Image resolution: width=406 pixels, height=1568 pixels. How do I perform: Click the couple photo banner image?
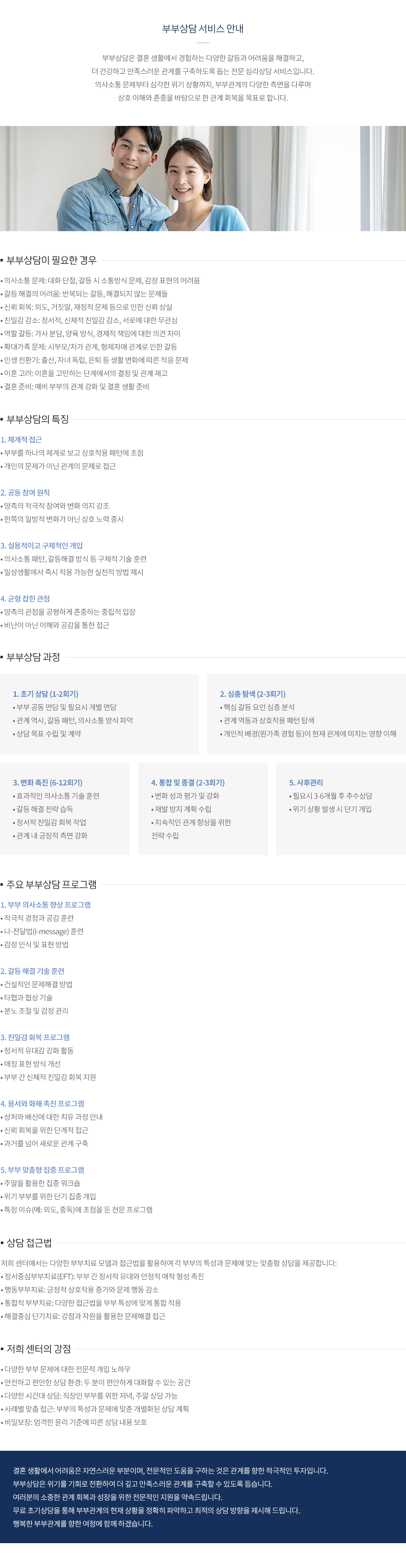(x=203, y=179)
